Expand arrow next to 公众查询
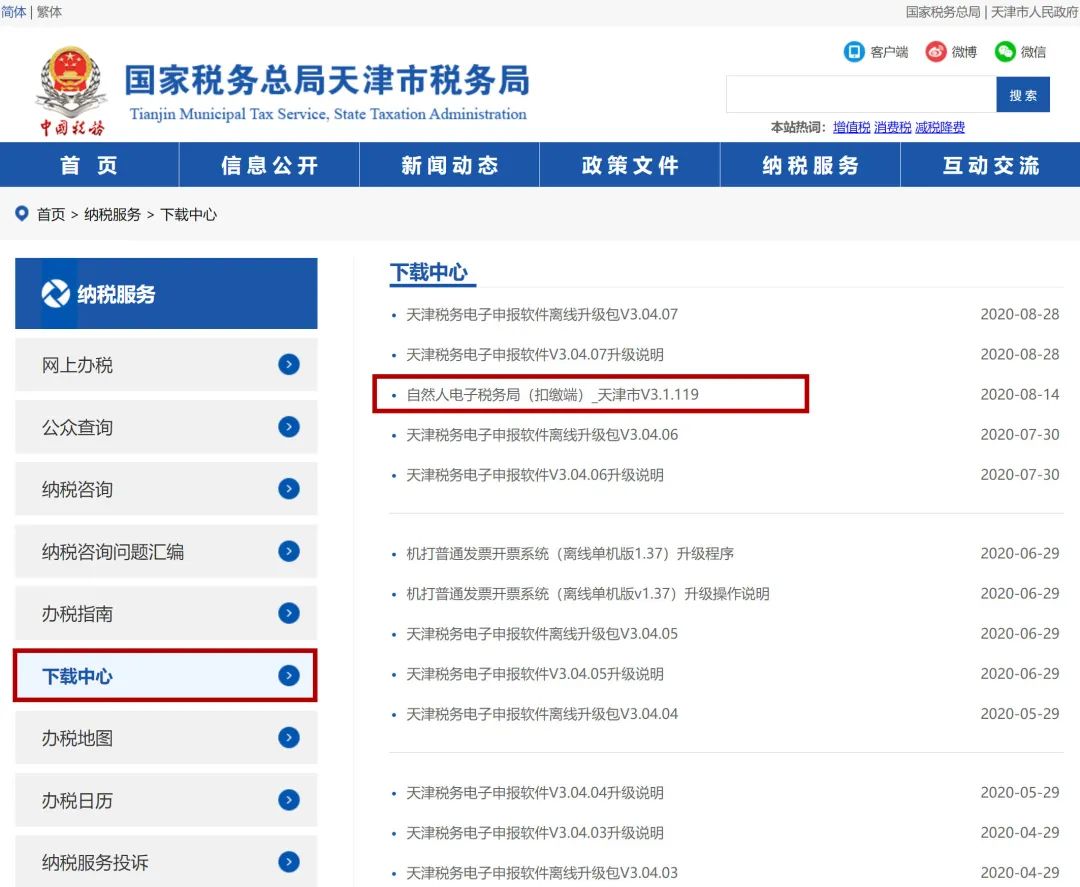 click(x=289, y=427)
